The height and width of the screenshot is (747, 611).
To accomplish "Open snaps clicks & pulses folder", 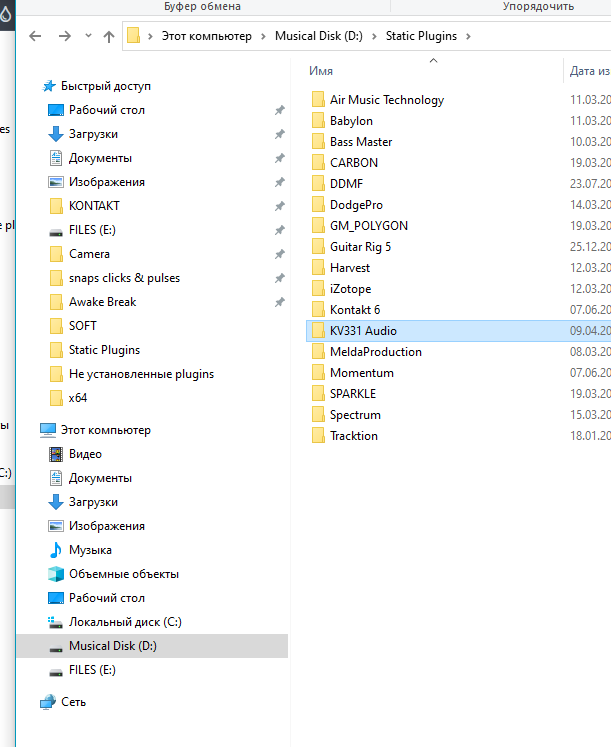I will pyautogui.click(x=124, y=278).
